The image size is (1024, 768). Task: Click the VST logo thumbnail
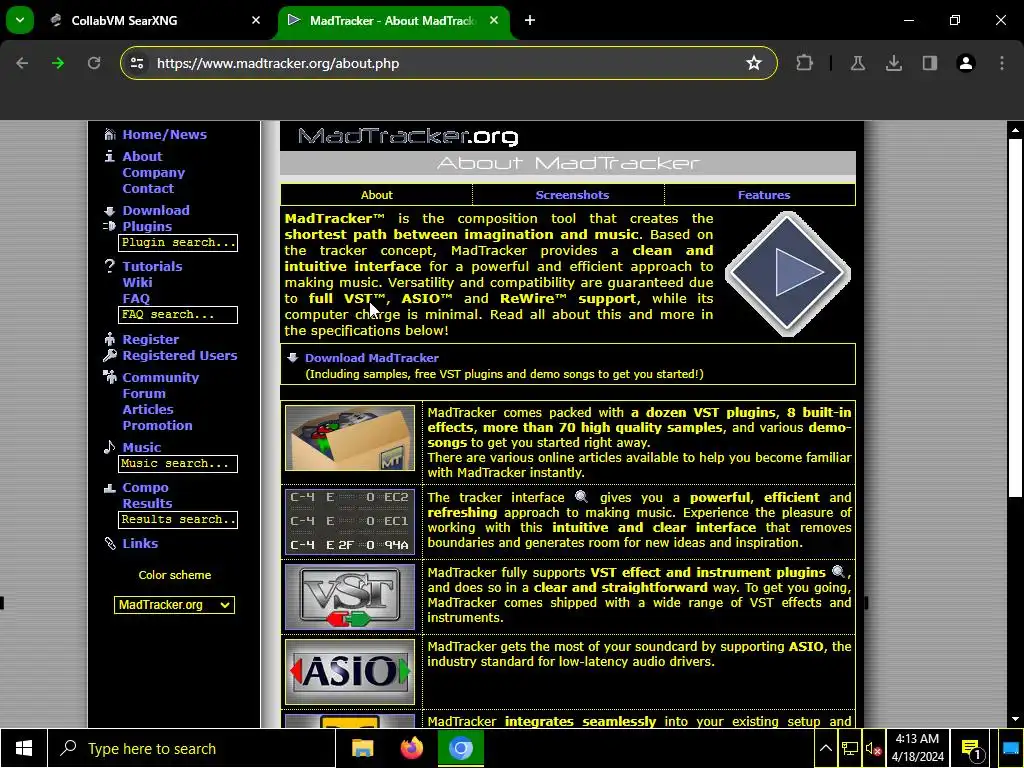[349, 597]
